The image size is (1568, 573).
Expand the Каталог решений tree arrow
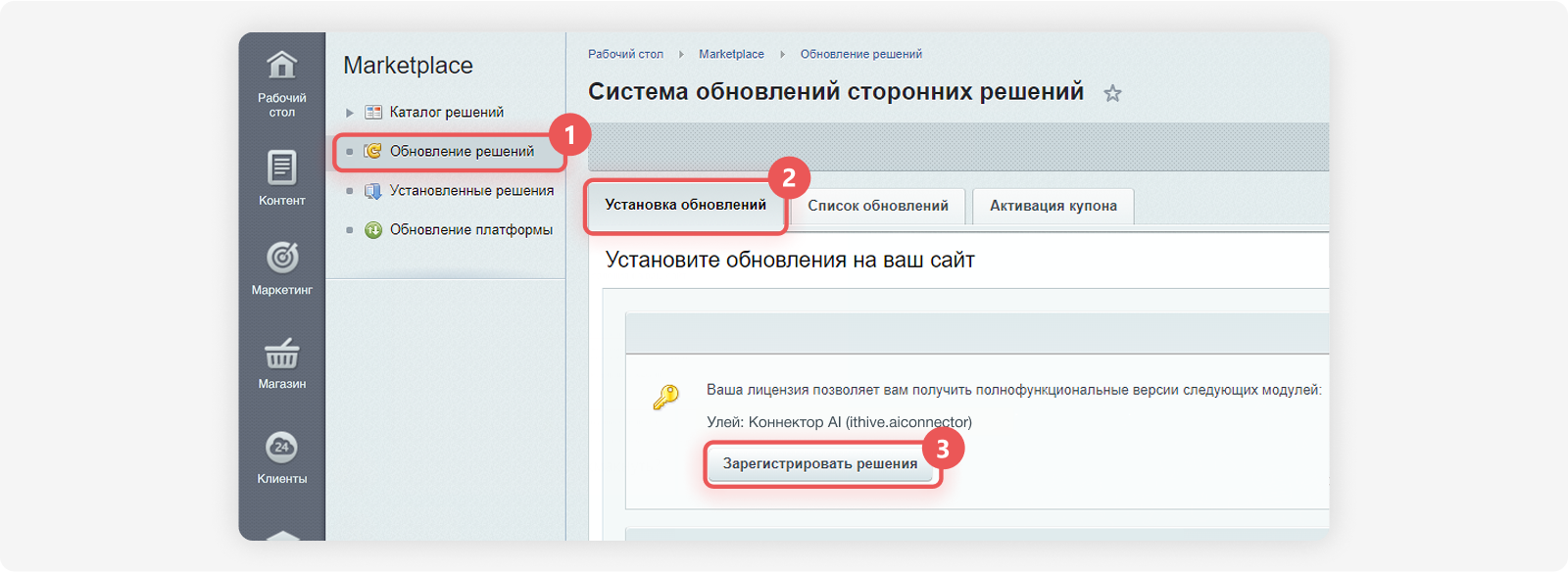[x=350, y=113]
